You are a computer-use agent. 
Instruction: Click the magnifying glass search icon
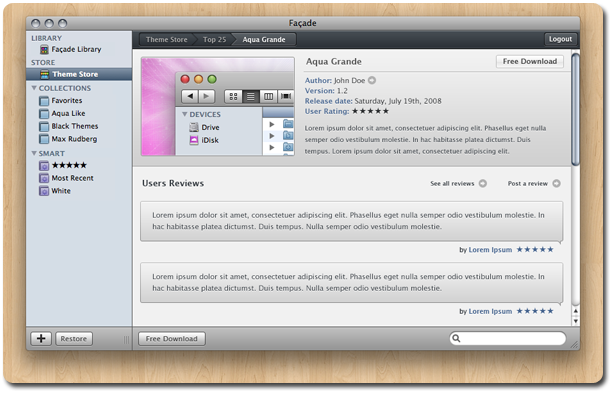point(456,338)
